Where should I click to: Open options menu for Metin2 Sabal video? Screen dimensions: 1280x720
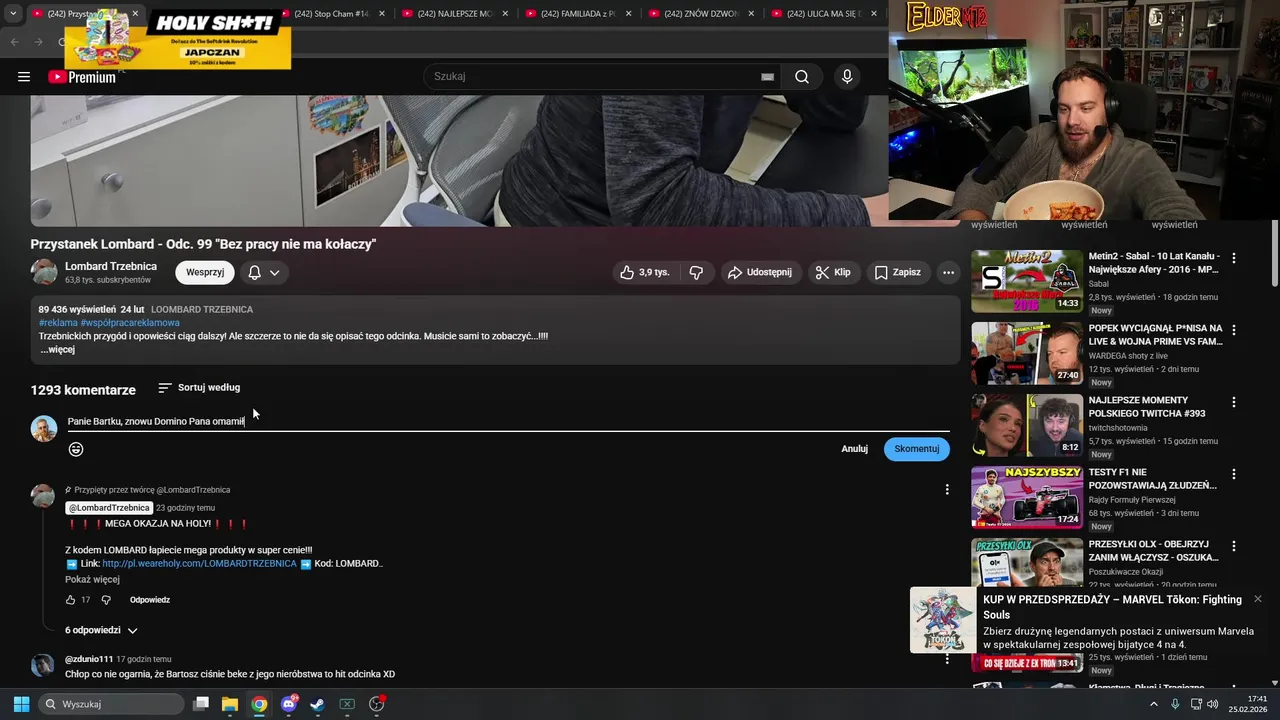[x=1233, y=258]
